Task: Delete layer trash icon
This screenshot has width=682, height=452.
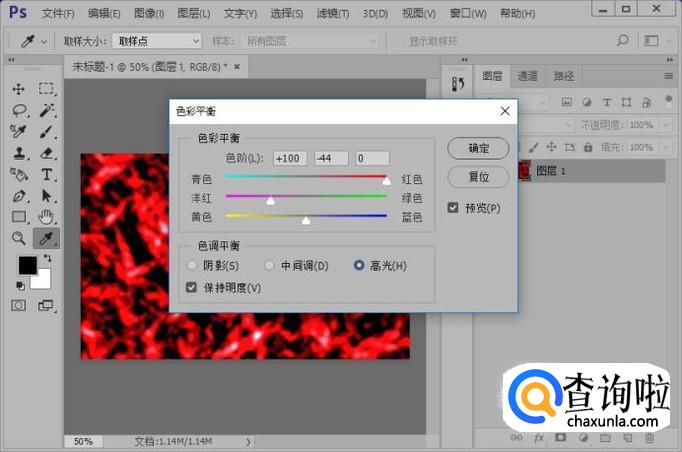Action: tap(649, 438)
